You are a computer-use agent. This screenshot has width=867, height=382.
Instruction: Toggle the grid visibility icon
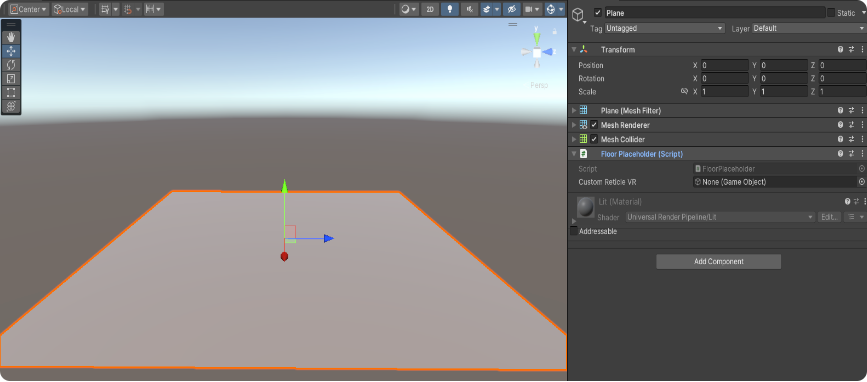click(x=105, y=9)
